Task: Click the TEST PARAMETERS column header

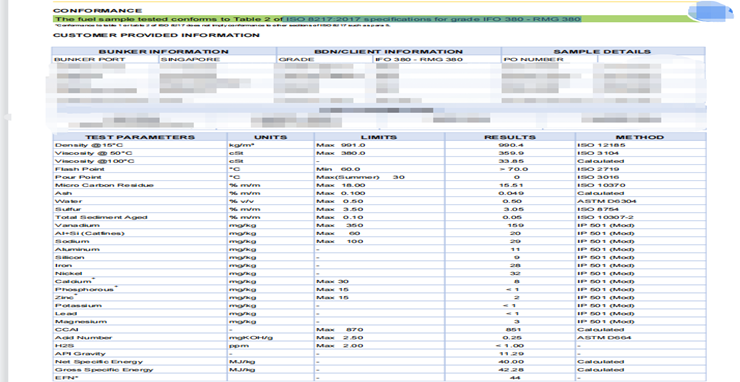Action: pos(140,137)
